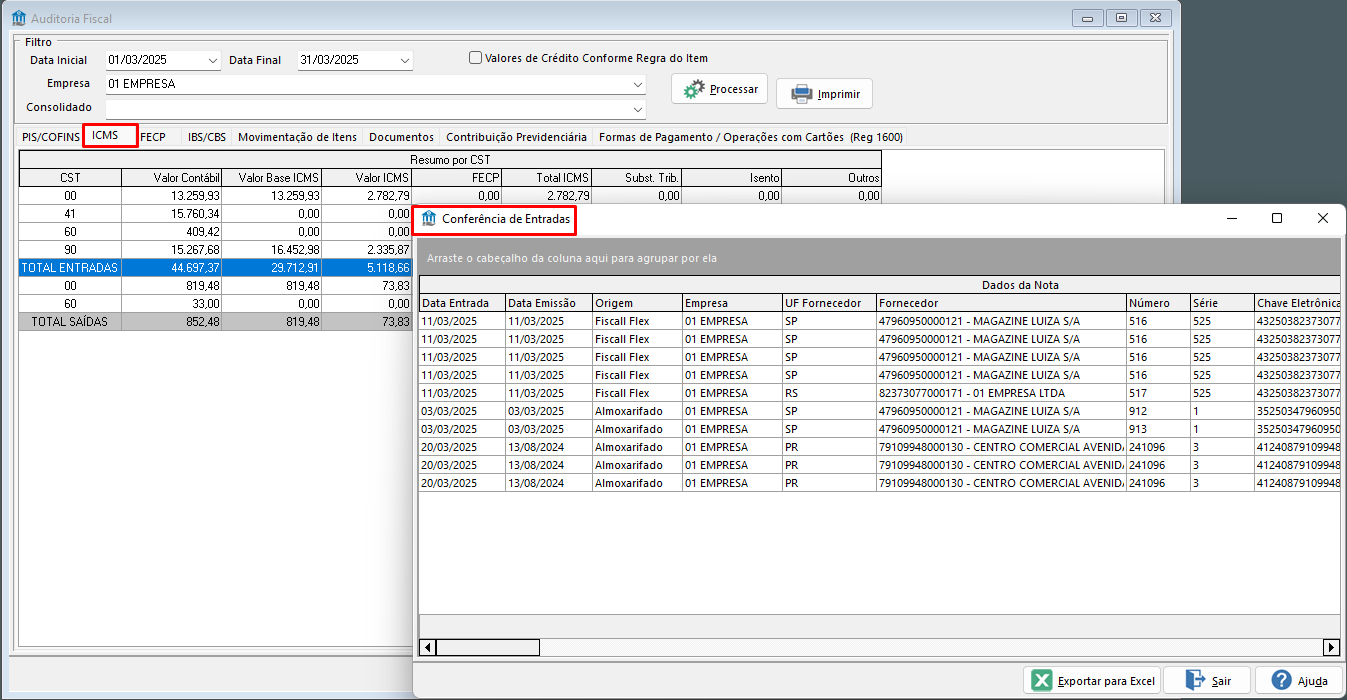Click the horizontal scrollbar thumb in Conferência
Viewport: 1347px width, 700px height.
pos(487,647)
